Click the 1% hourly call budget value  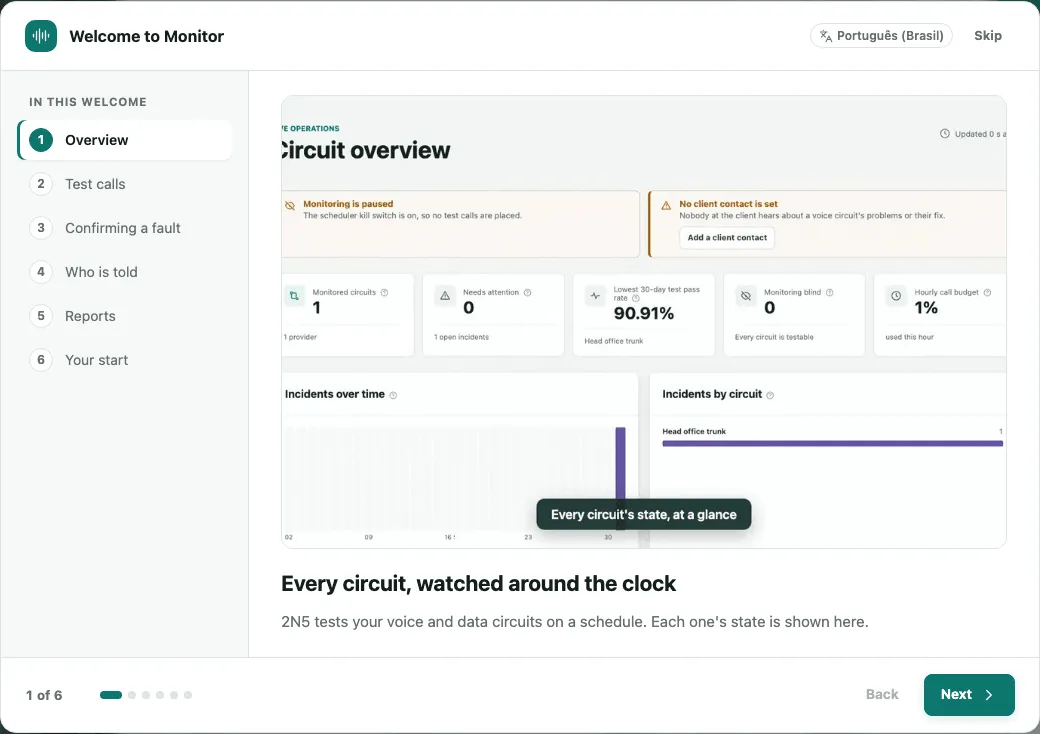(x=926, y=308)
